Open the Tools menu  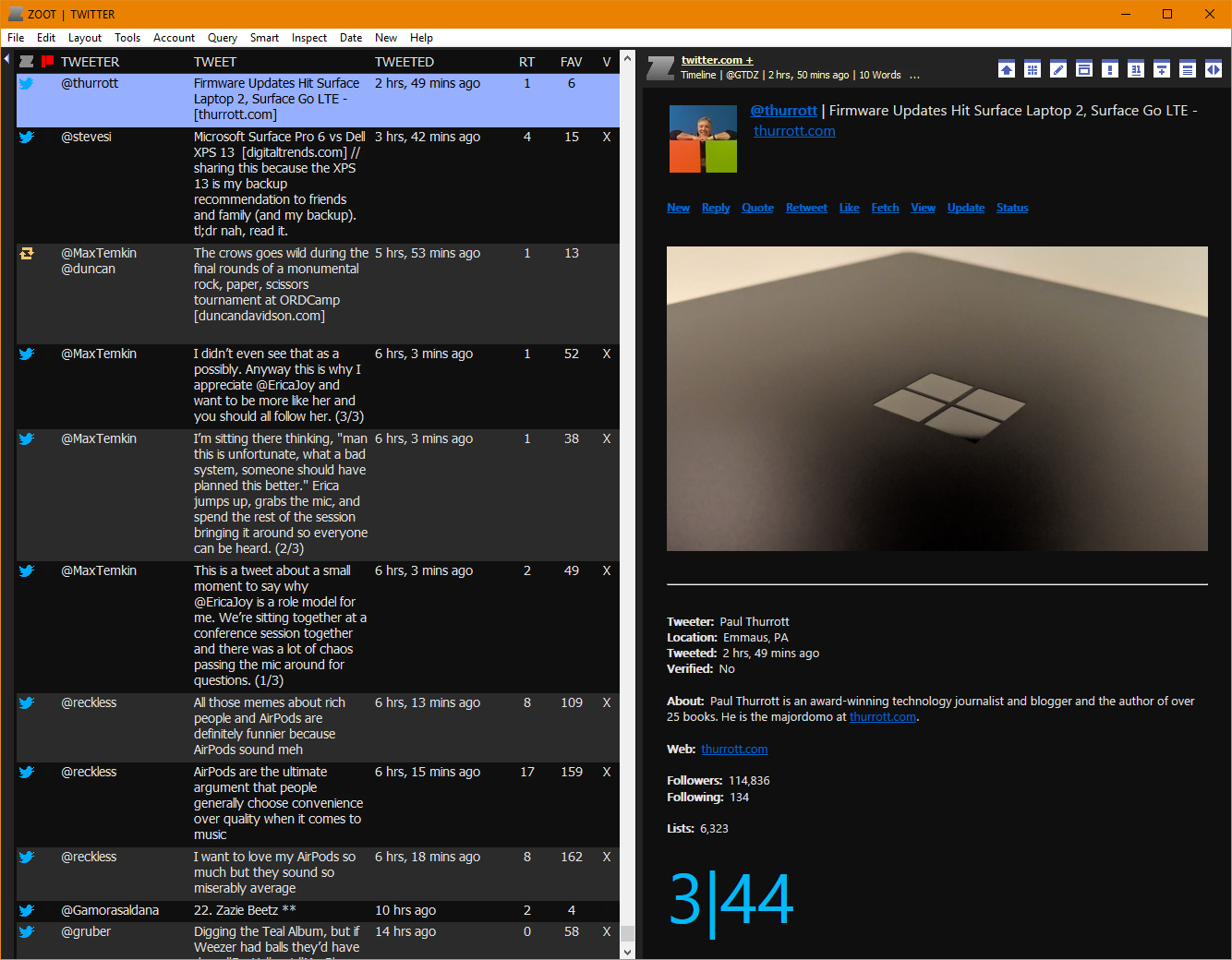tap(127, 38)
